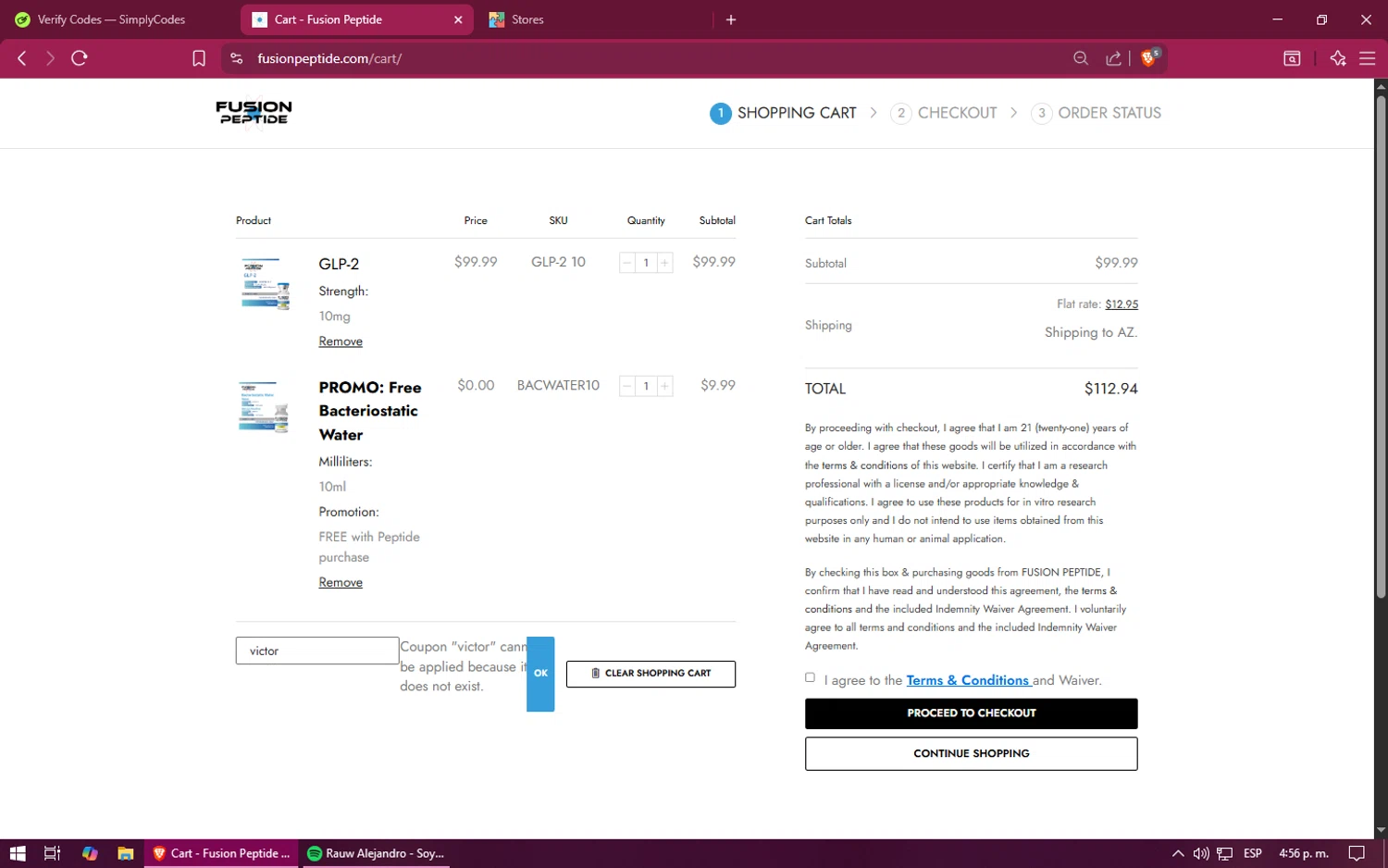Screen dimensions: 1388x868
Task: Open Copilot icon on taskbar
Action: [x=90, y=853]
